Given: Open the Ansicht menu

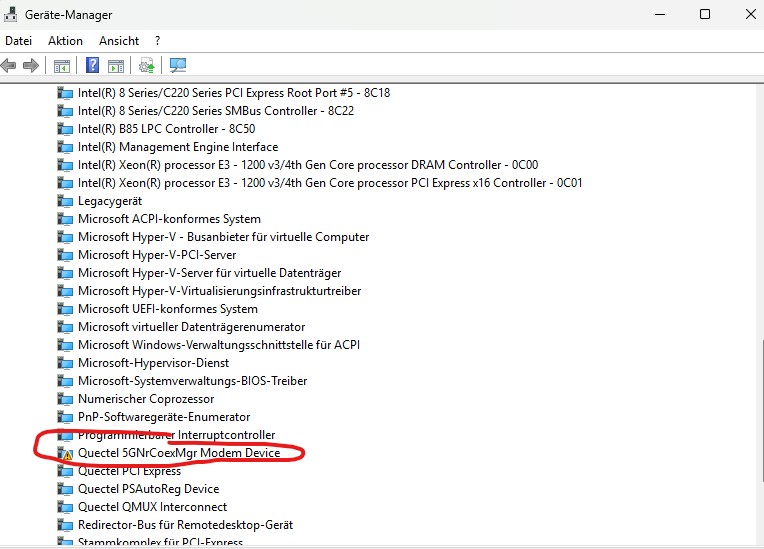Looking at the screenshot, I should pyautogui.click(x=119, y=41).
